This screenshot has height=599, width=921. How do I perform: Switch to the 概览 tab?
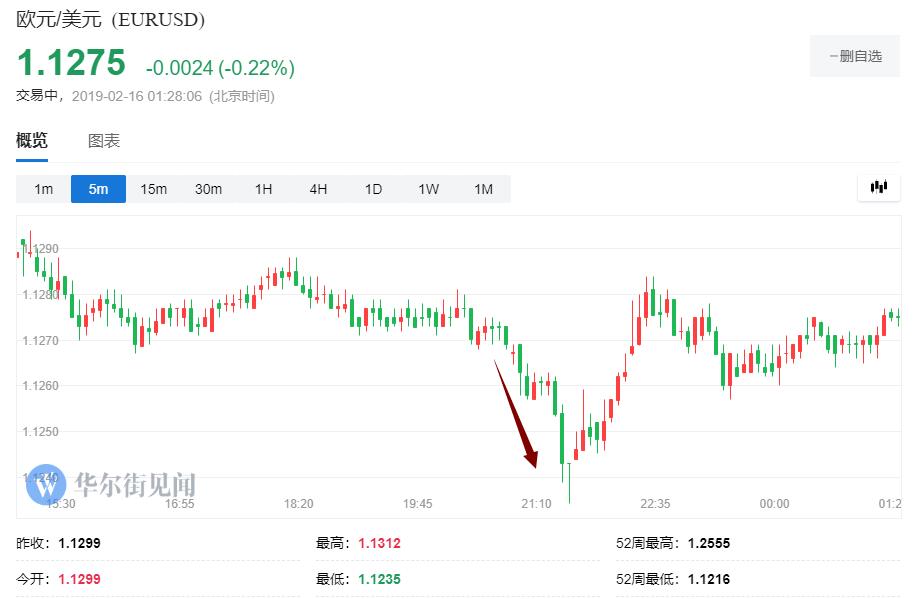click(32, 141)
